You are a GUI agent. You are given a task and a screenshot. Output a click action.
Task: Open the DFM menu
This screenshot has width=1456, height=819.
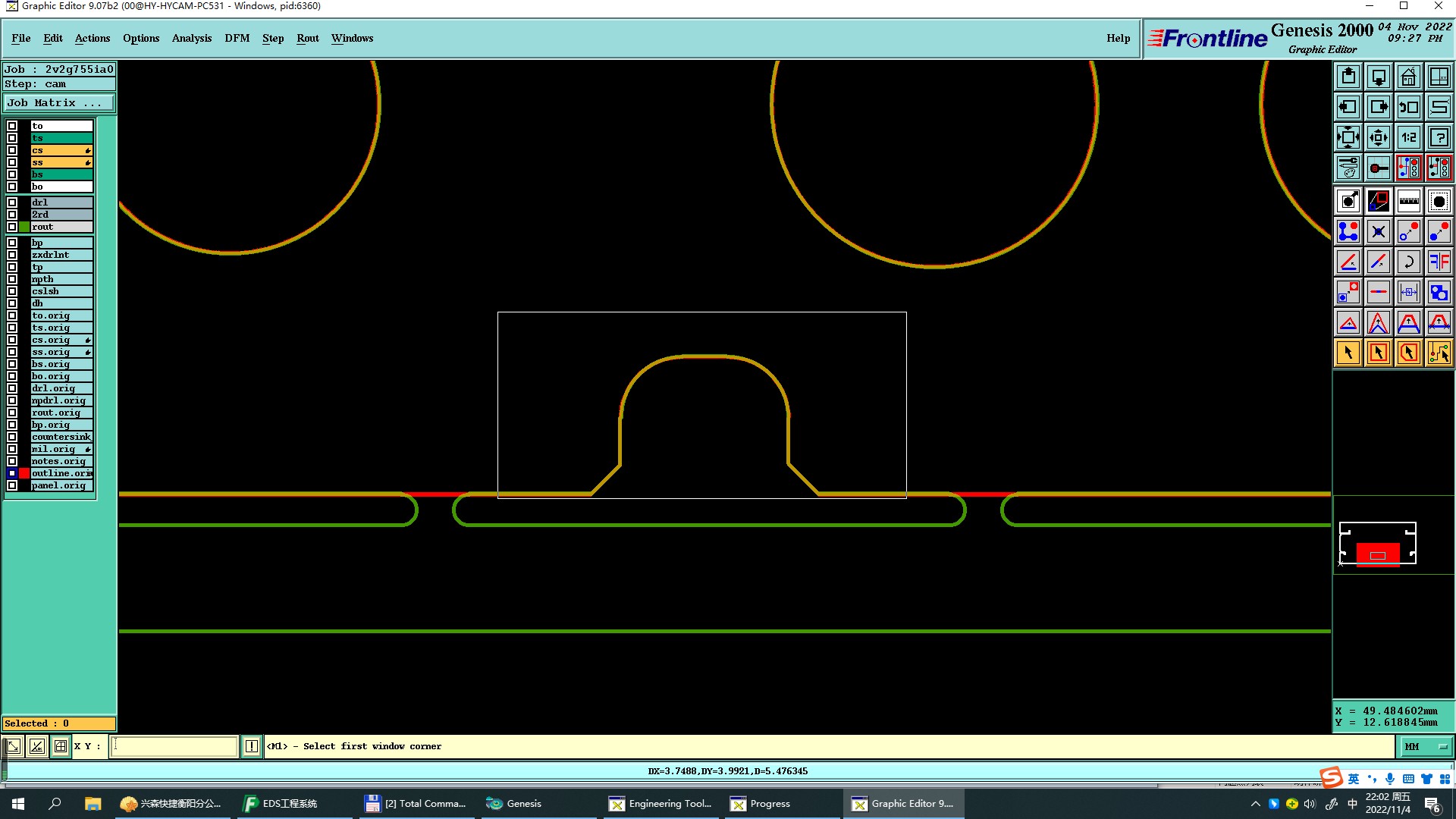pos(237,38)
